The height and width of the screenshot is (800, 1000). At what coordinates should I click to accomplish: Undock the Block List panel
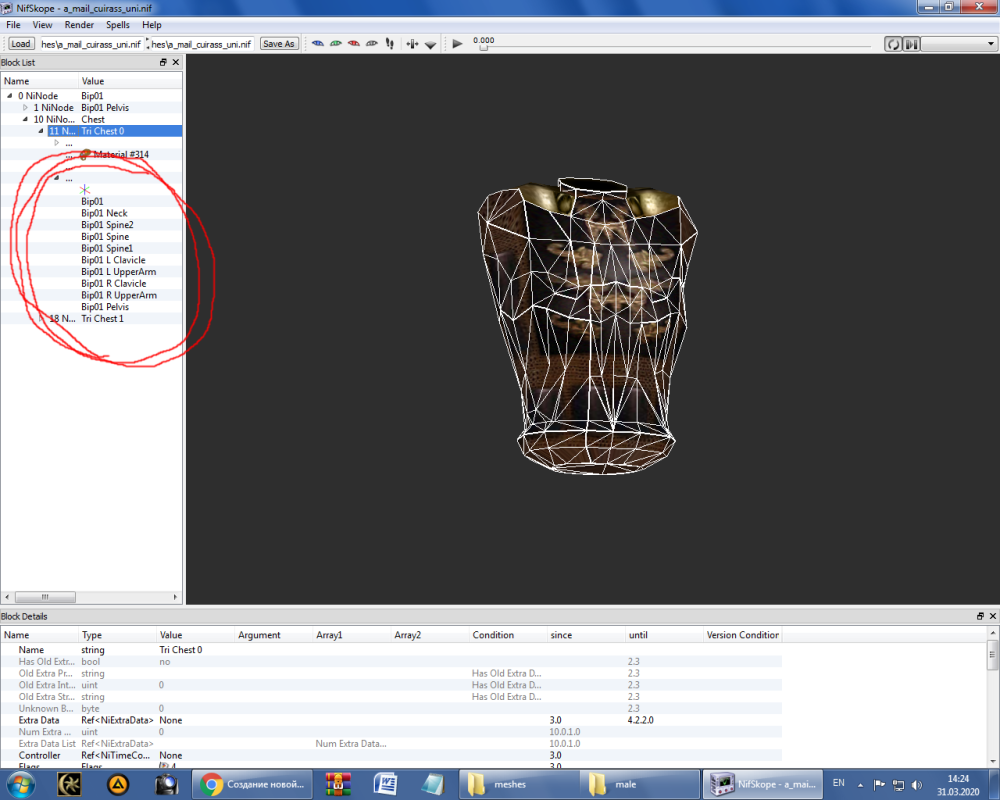pos(163,62)
